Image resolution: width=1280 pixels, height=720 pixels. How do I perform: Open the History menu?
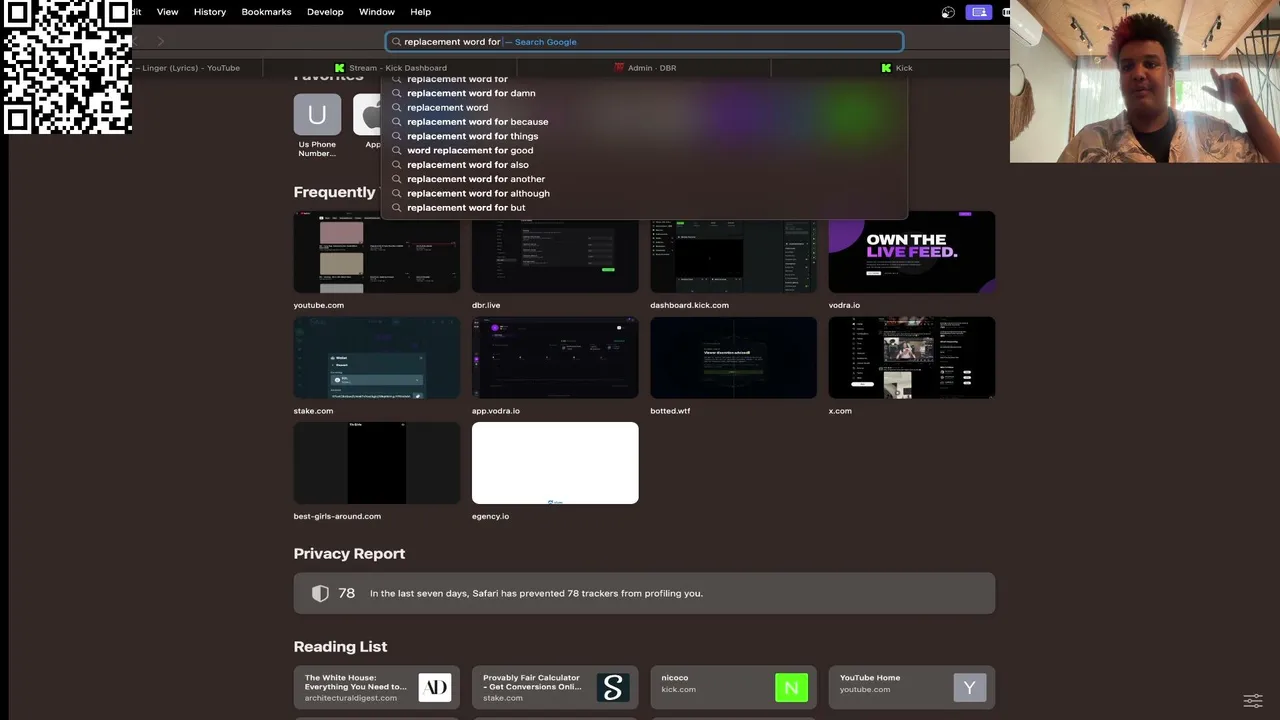tap(210, 12)
